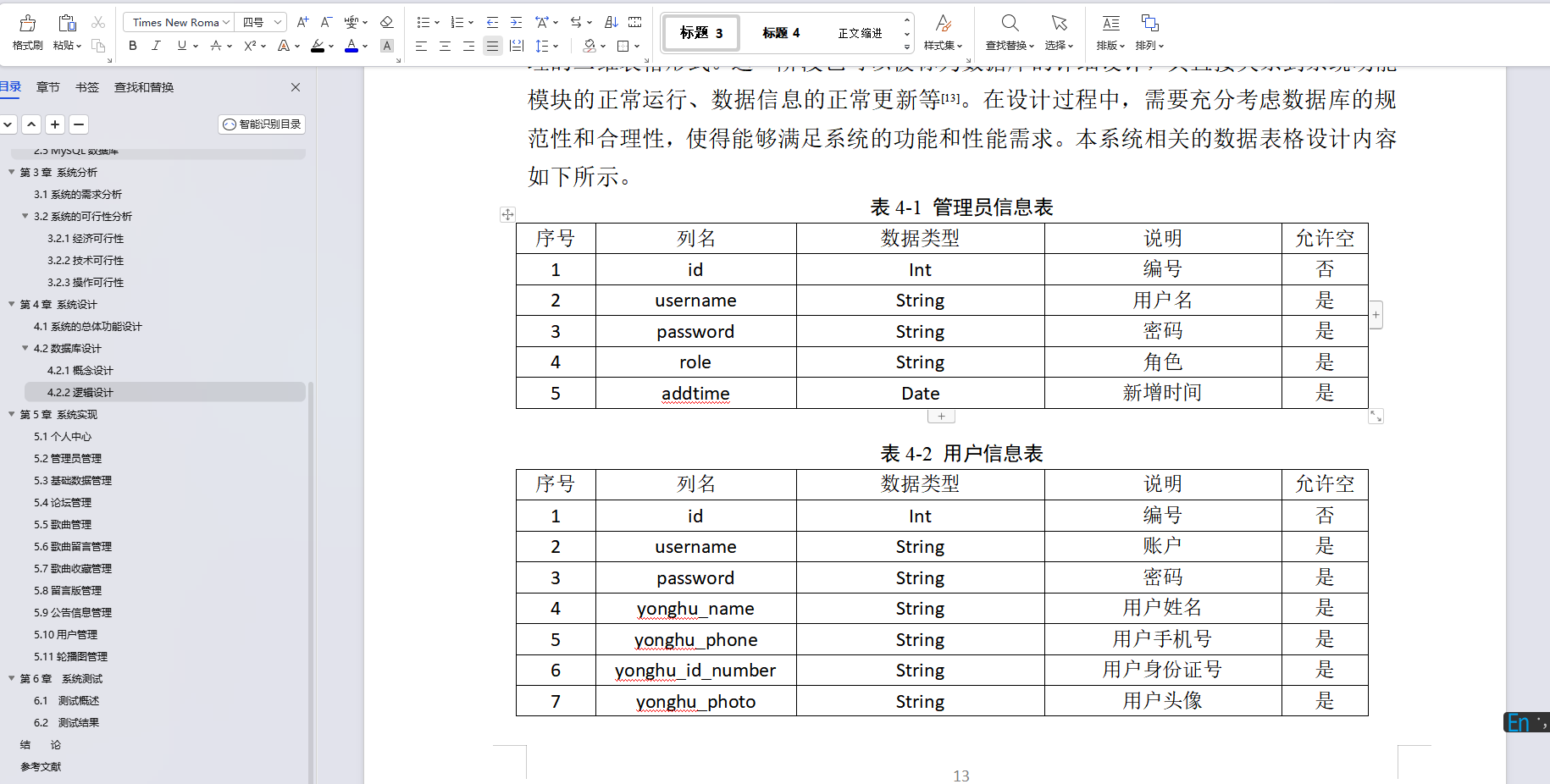This screenshot has height=784, width=1550.
Task: Switch to the 书签 tab
Action: [x=87, y=87]
